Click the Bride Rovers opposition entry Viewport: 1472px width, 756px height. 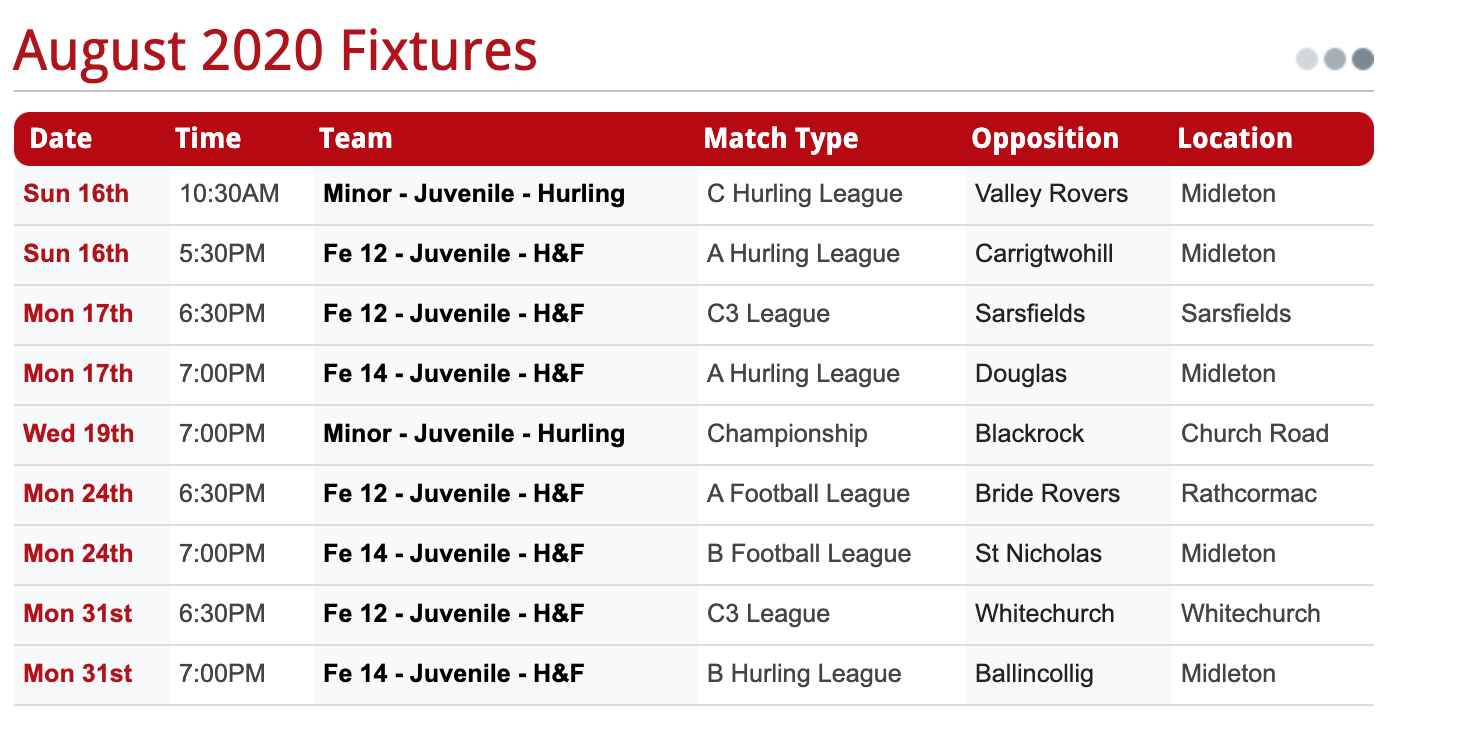[x=1048, y=494]
